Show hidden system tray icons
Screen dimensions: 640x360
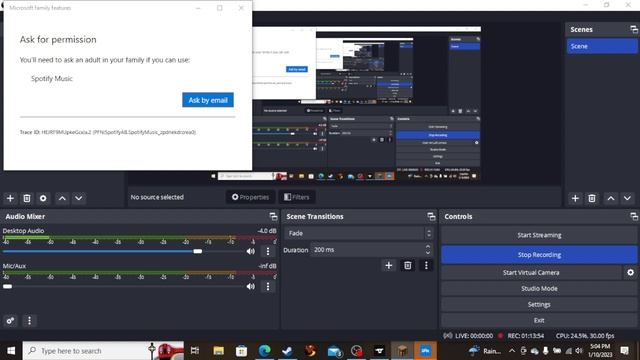(x=512, y=351)
